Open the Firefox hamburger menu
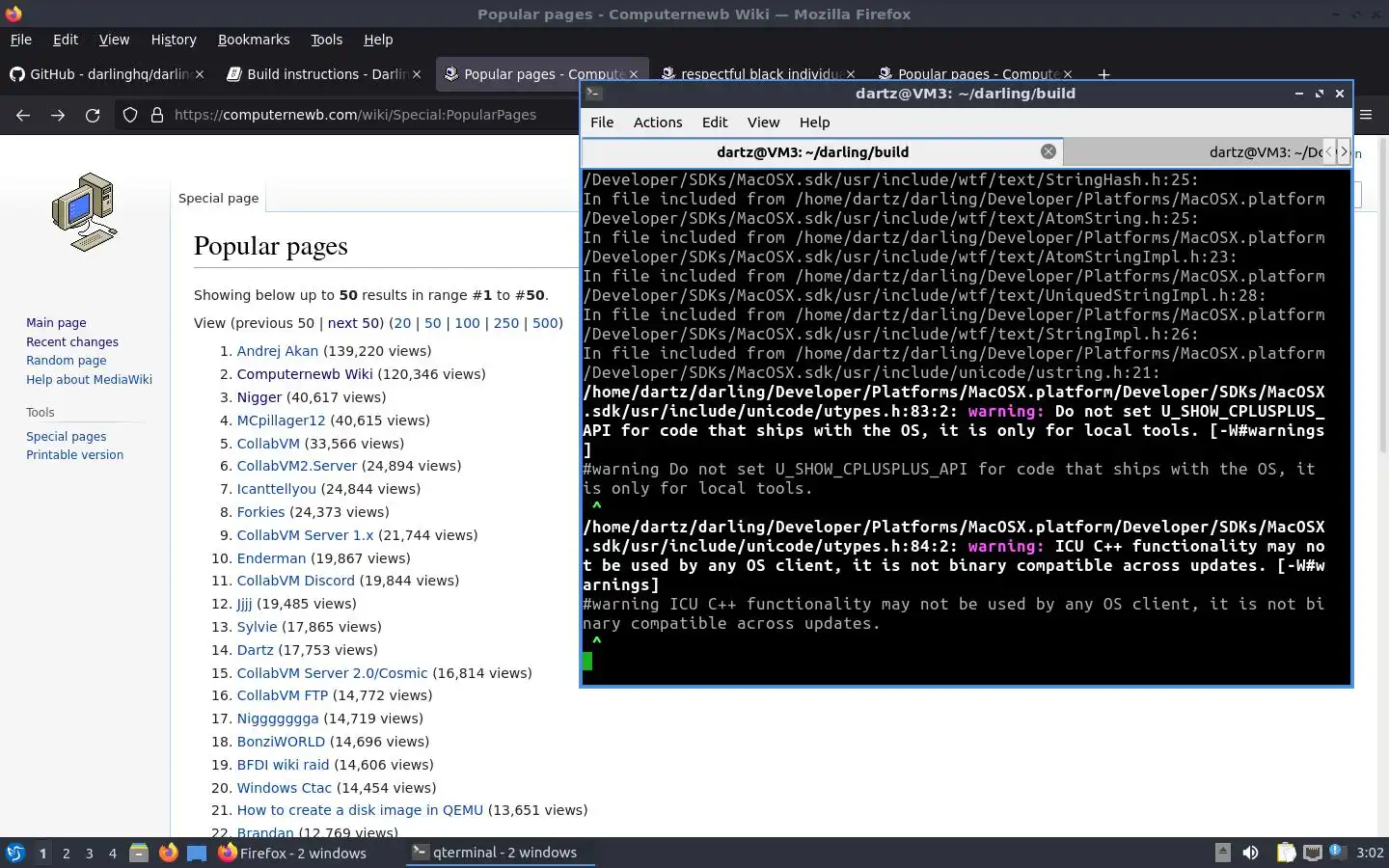 point(1366,115)
